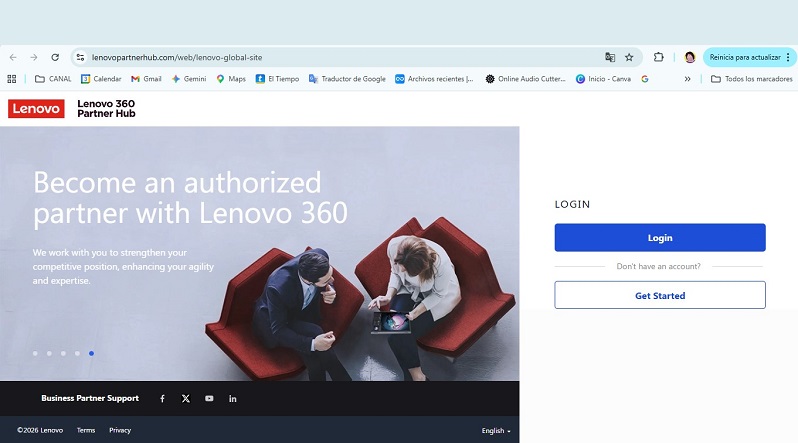Screen dimensions: 798x443
Task: Click the LinkedIn icon in footer
Action: [233, 398]
